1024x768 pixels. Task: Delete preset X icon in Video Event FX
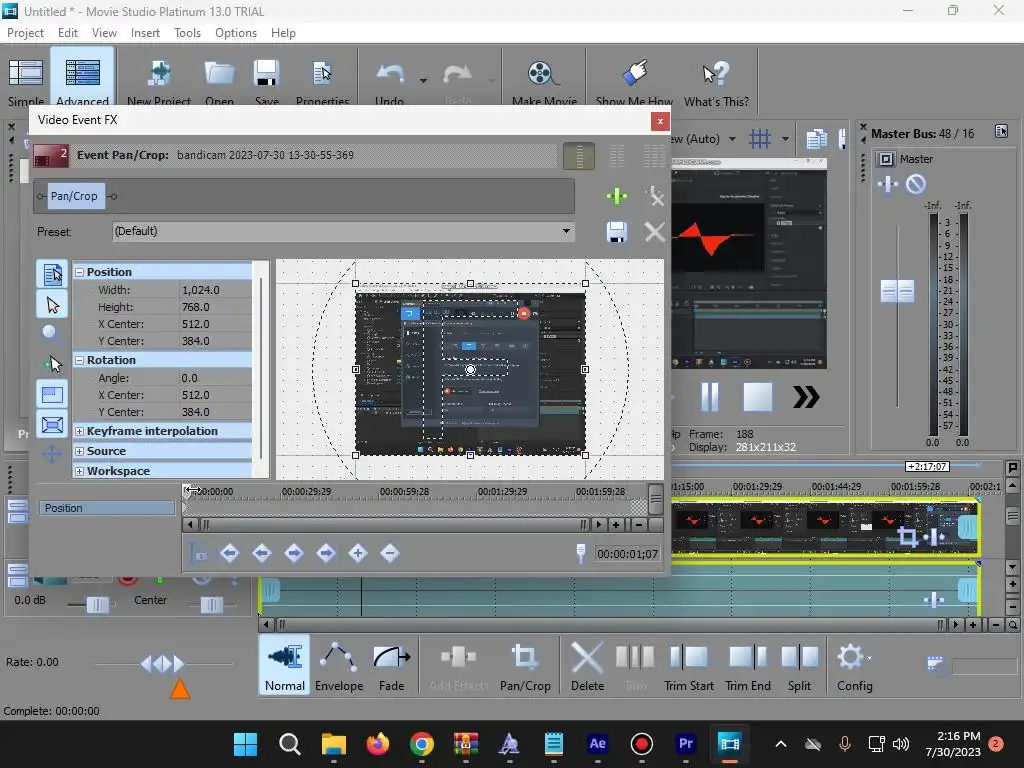pyautogui.click(x=654, y=232)
